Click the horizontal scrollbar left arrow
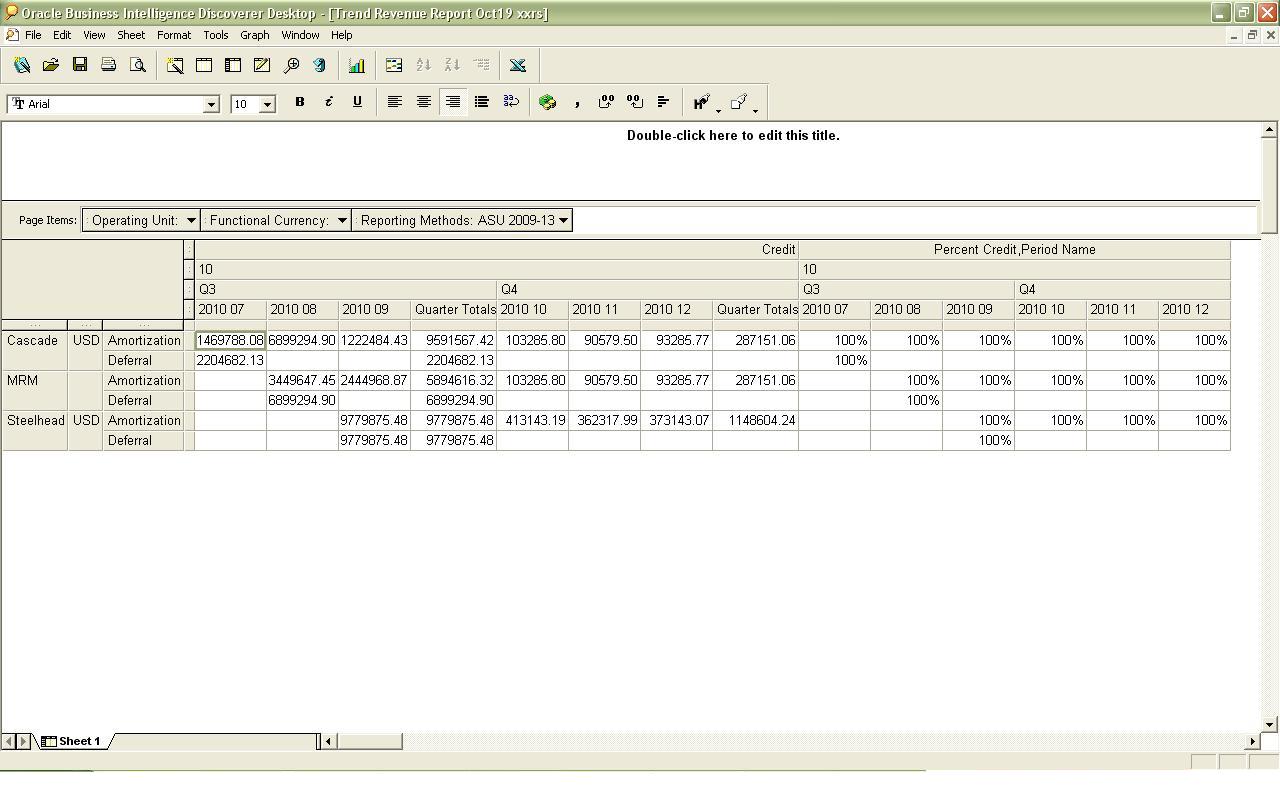Viewport: 1280px width, 800px height. pos(328,741)
